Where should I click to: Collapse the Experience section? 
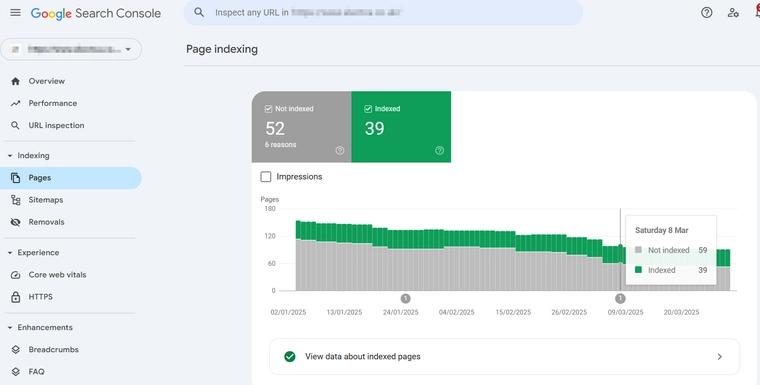coord(10,253)
